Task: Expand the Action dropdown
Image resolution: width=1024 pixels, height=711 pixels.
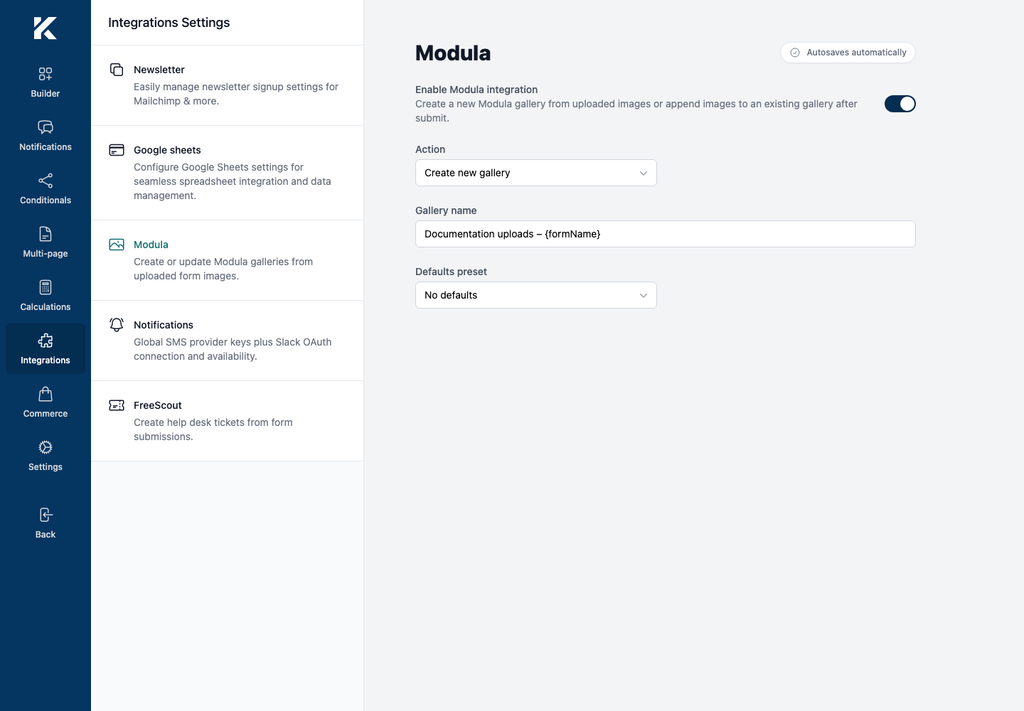Action: [536, 173]
